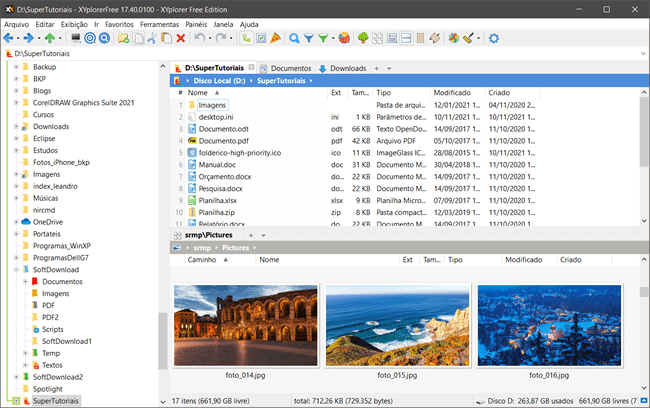Click the colorful pie ball toolbar icon
Viewport: 650px width, 408px height.
tap(344, 39)
